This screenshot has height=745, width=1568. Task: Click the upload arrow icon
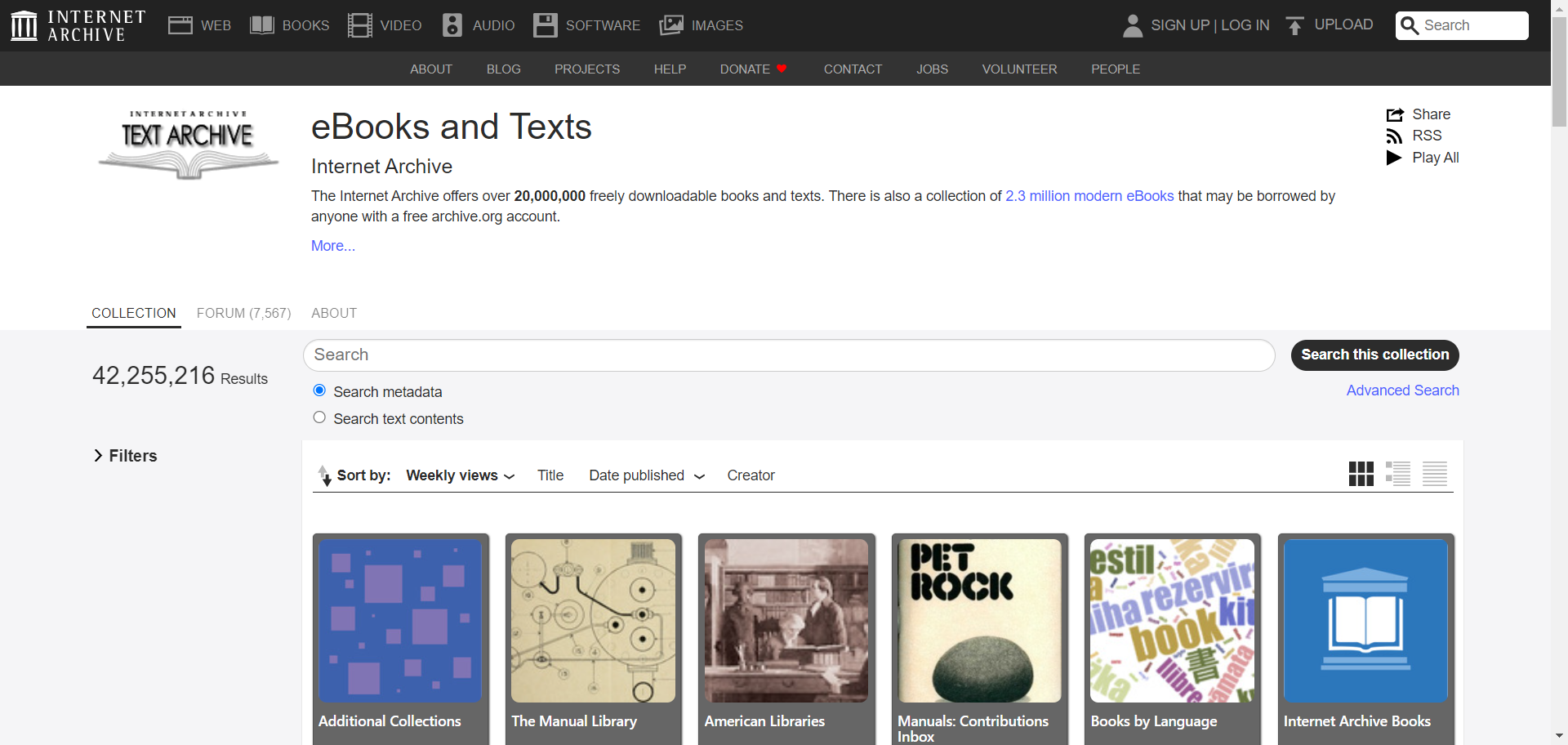1294,25
